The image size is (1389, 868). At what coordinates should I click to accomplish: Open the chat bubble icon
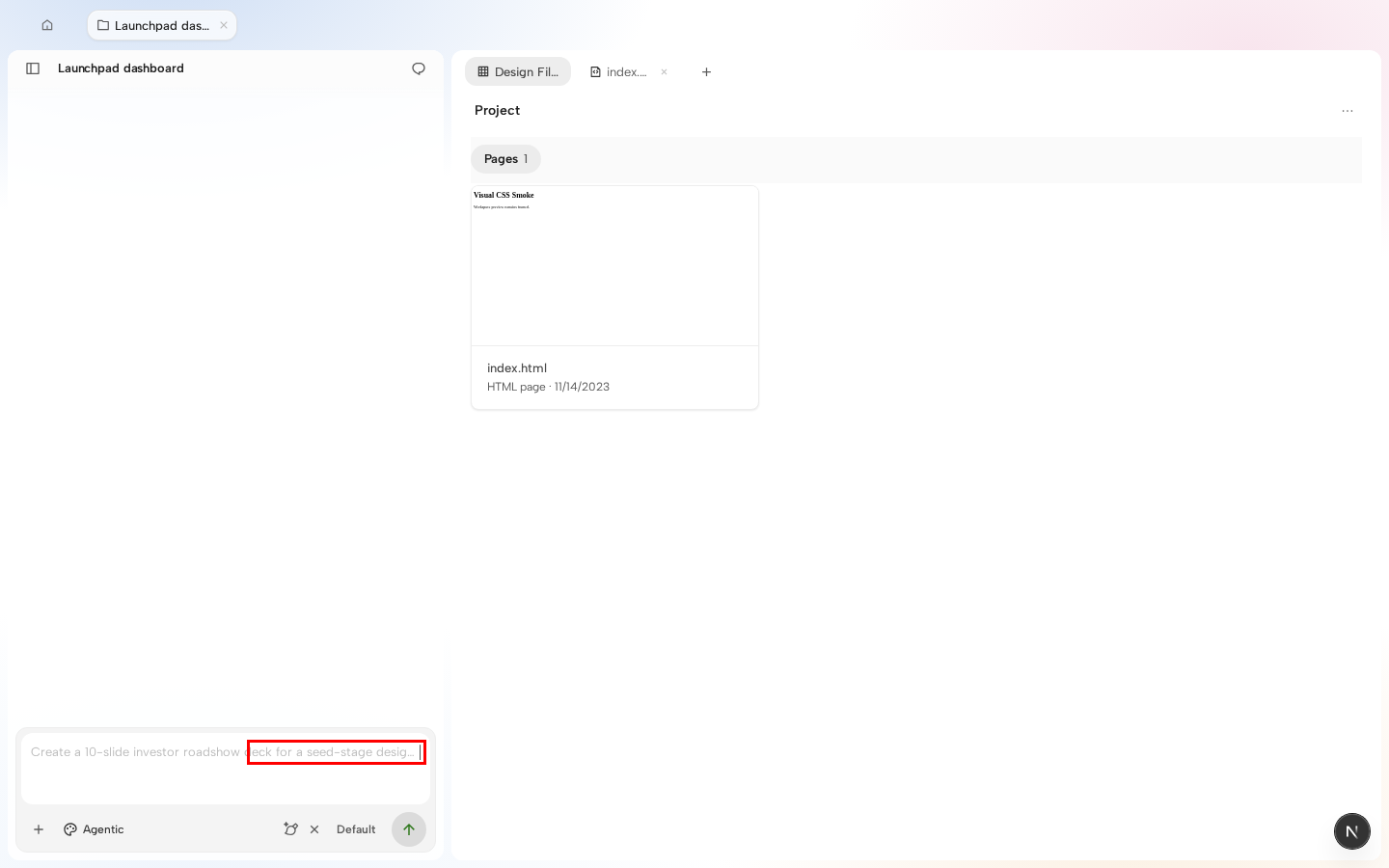pyautogui.click(x=419, y=68)
